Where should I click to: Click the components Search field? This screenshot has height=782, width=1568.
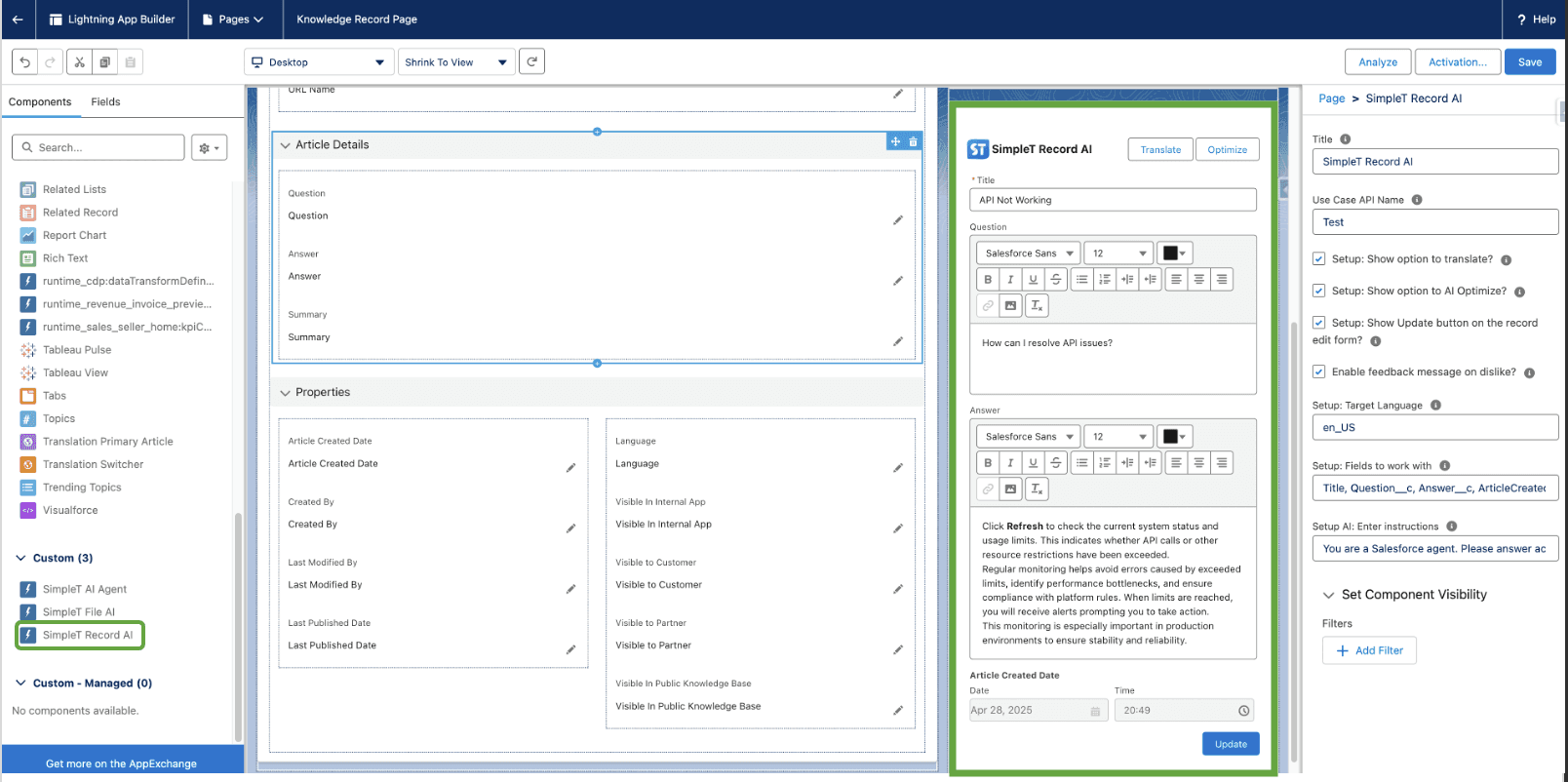coord(98,147)
